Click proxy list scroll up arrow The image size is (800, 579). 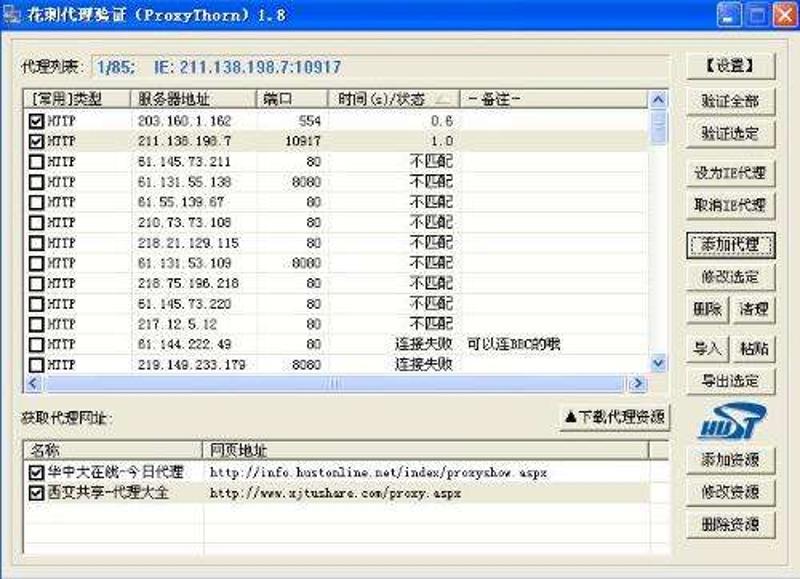pyautogui.click(x=658, y=99)
